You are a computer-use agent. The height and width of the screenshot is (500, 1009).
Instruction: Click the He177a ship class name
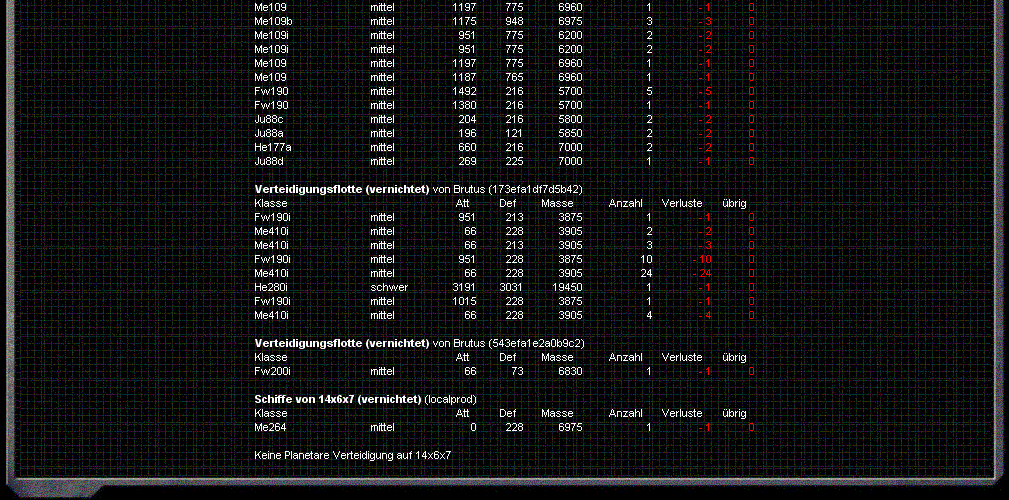click(273, 147)
